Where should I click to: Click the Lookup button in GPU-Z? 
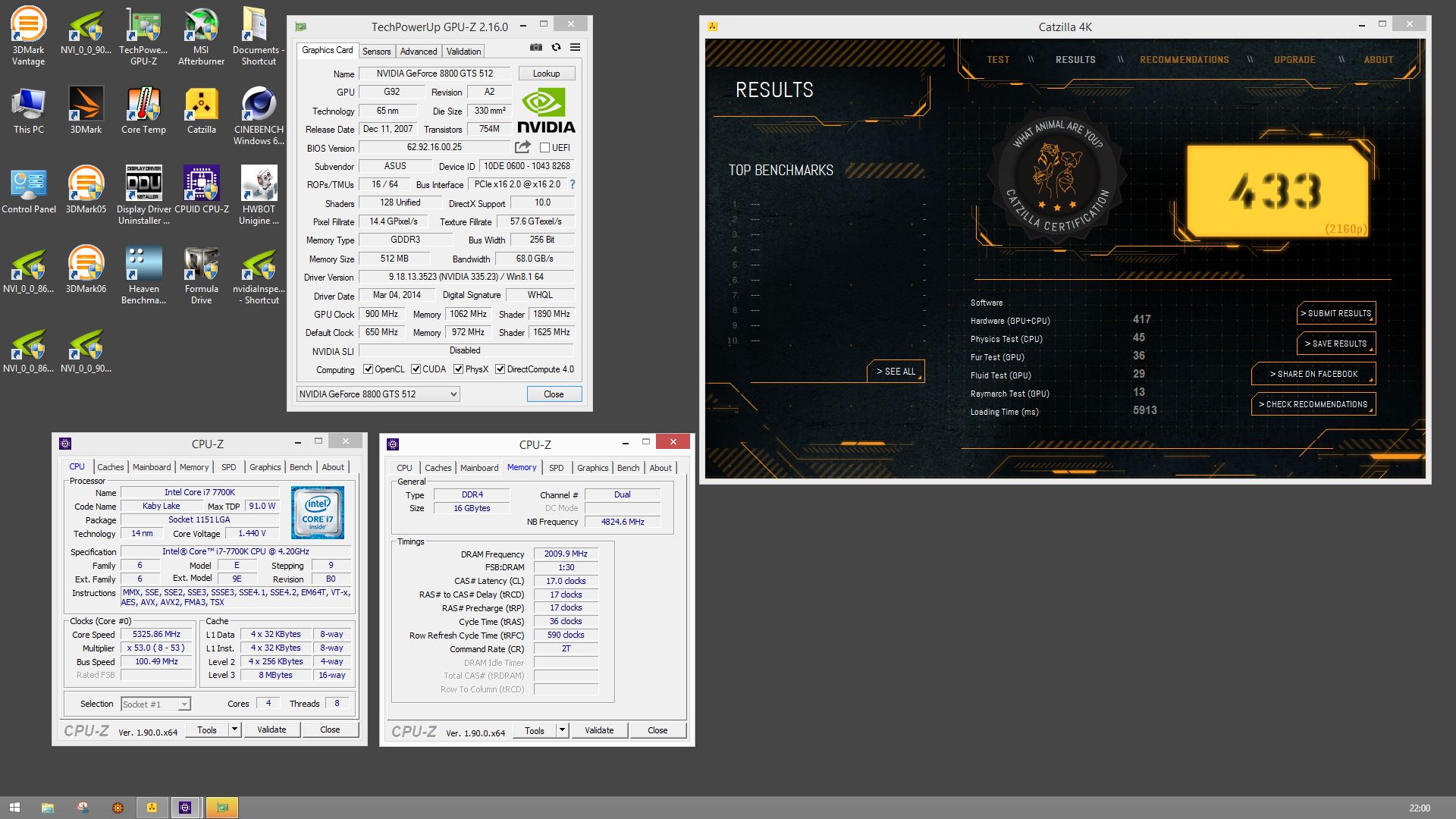point(546,74)
